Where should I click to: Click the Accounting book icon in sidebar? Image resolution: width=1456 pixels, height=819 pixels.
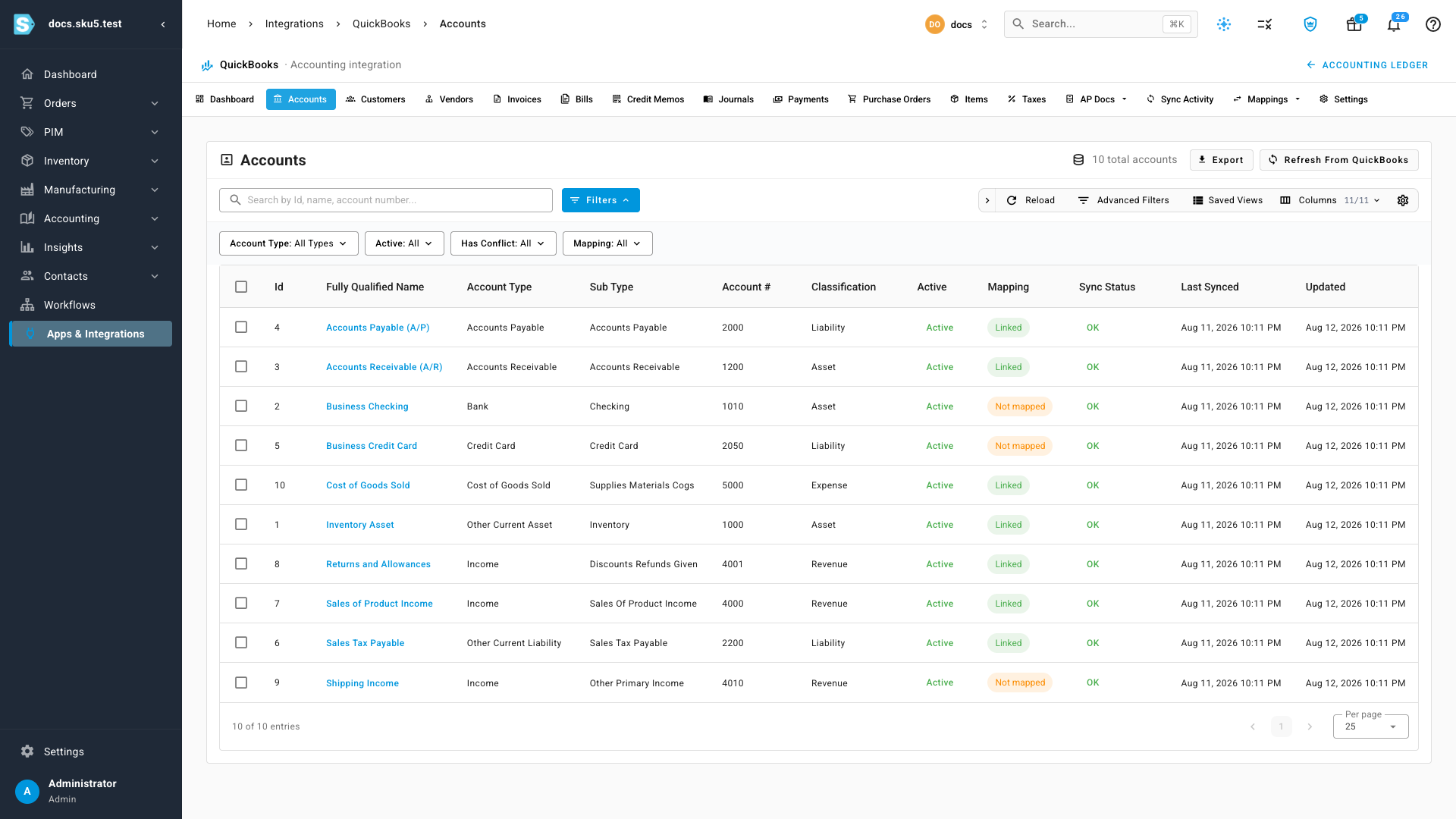click(27, 218)
